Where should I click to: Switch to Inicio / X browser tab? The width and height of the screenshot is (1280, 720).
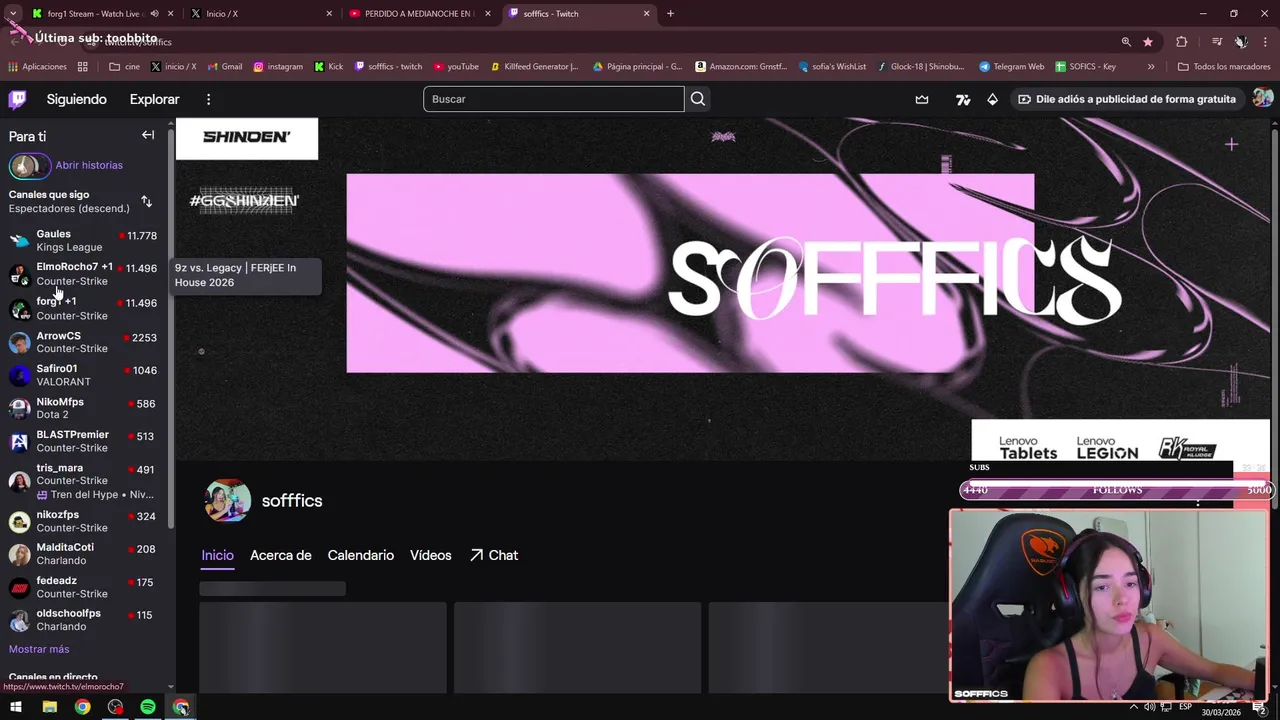click(260, 14)
